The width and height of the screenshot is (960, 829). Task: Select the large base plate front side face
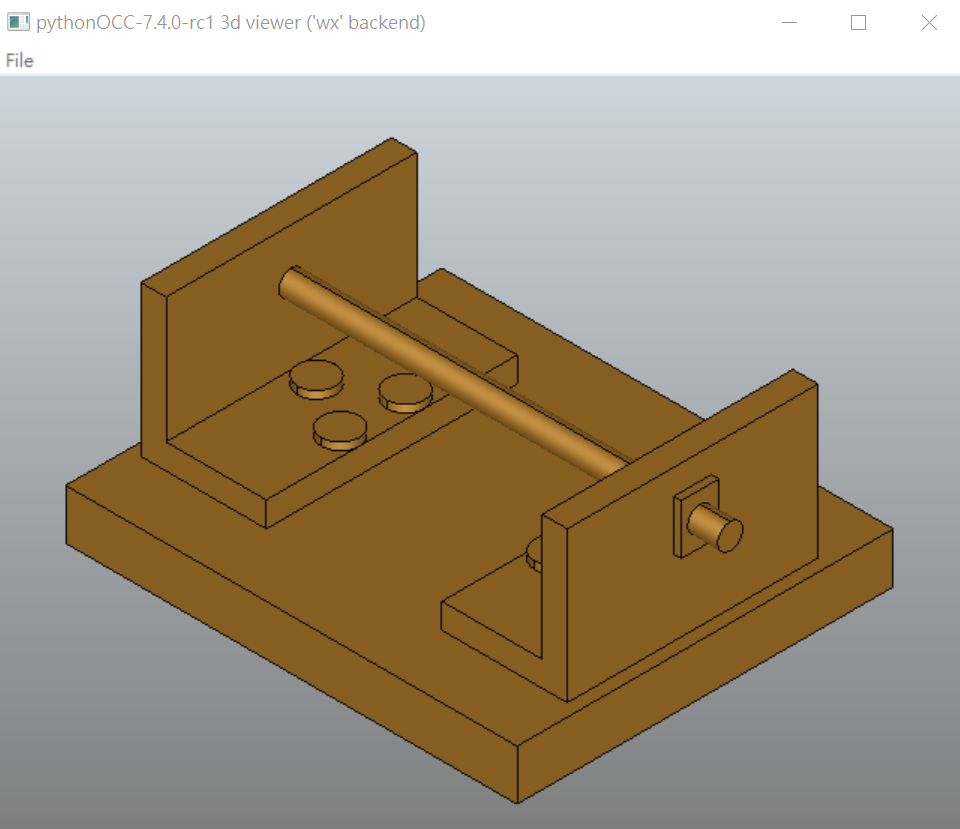(291, 643)
